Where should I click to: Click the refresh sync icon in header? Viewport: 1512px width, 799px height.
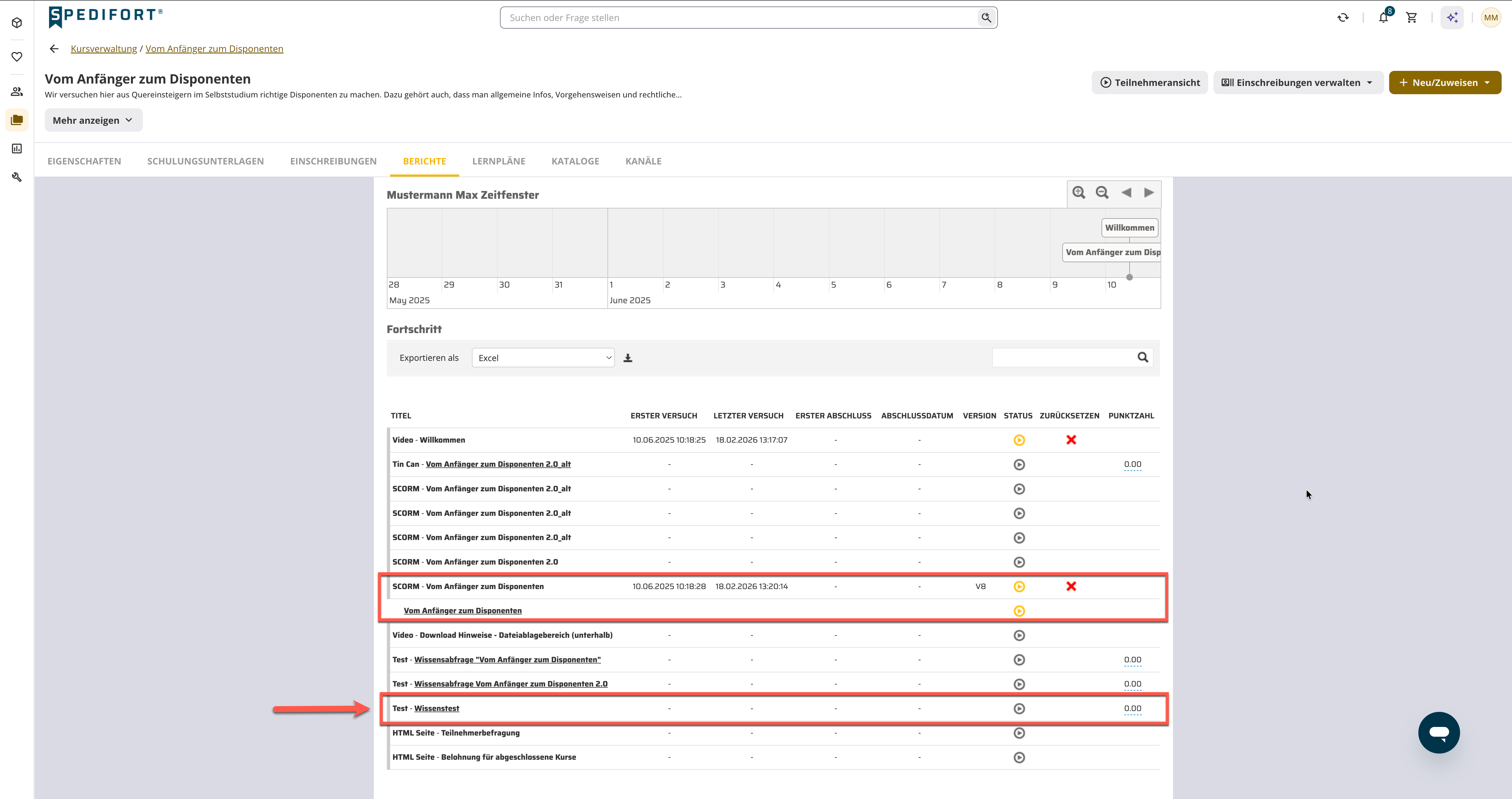(1343, 18)
